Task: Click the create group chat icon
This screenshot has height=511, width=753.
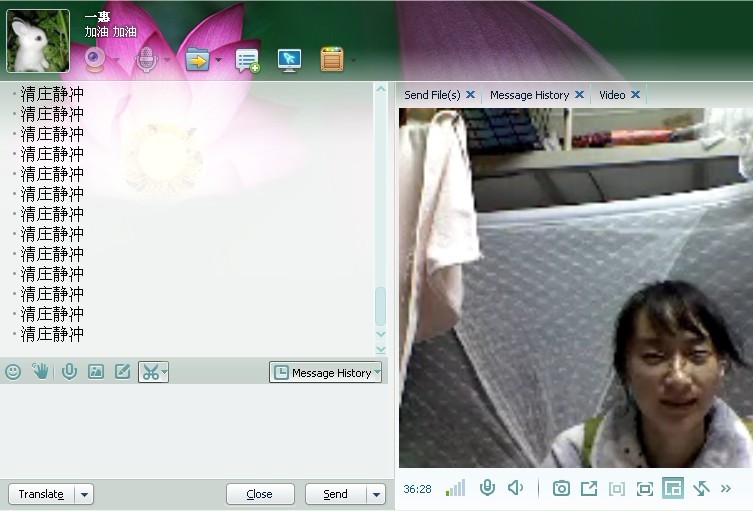Action: (247, 60)
